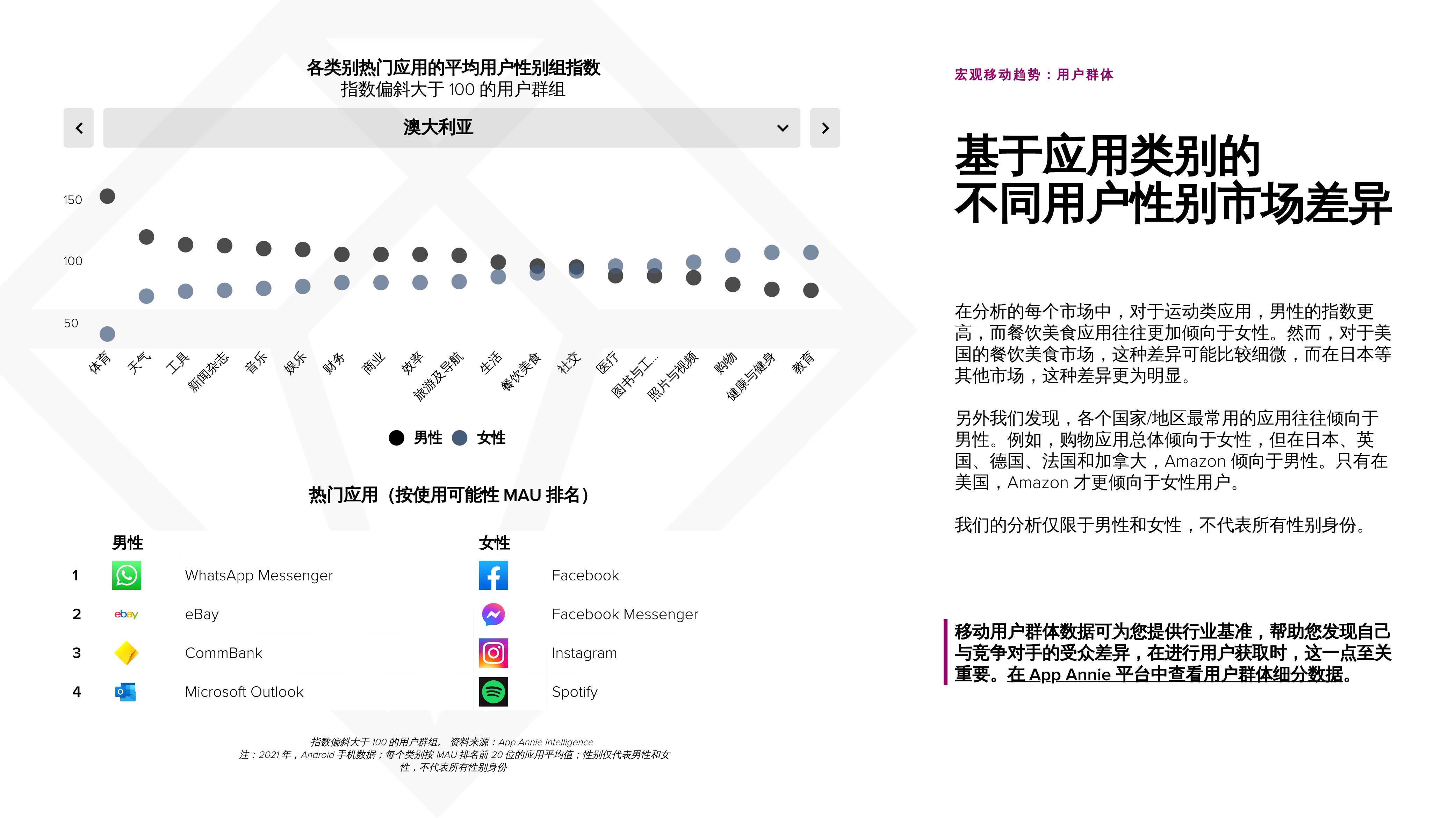
Task: Click the WhatsApp Messenger app name
Action: (259, 576)
